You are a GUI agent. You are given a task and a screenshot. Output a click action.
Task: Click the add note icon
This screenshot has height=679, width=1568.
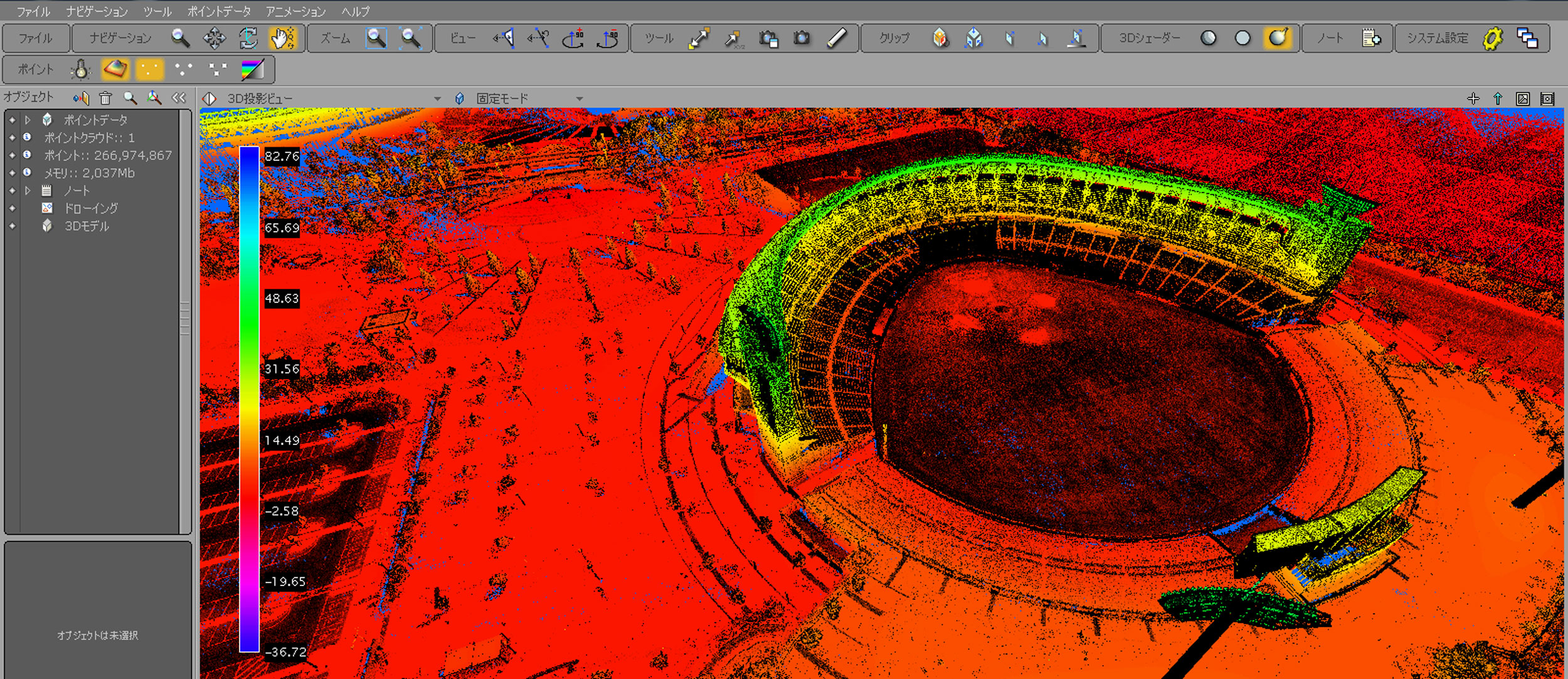[1371, 38]
